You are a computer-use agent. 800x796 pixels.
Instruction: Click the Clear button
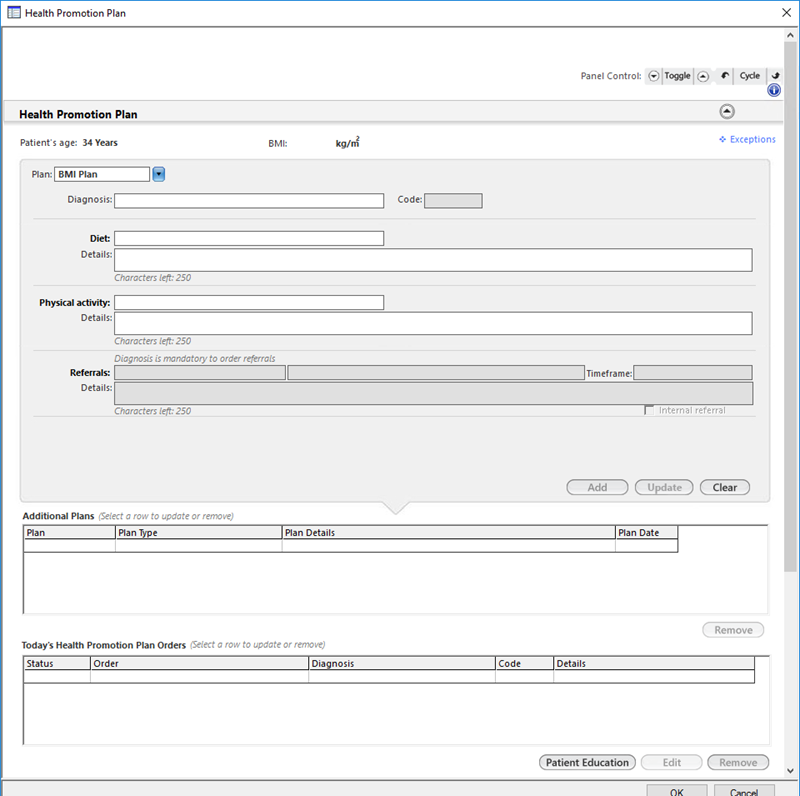(725, 487)
